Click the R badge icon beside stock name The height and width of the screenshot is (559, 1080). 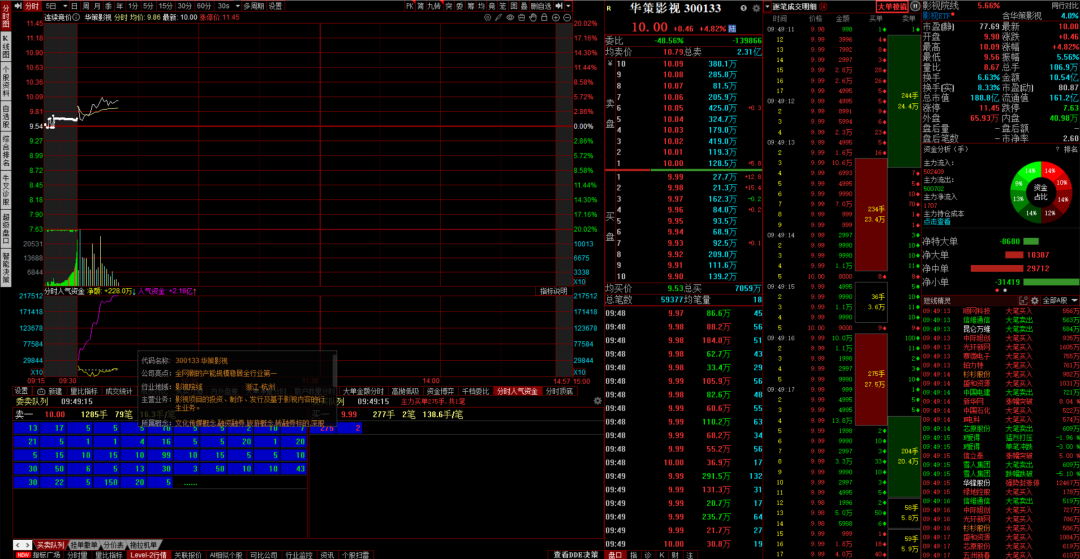[x=609, y=8]
